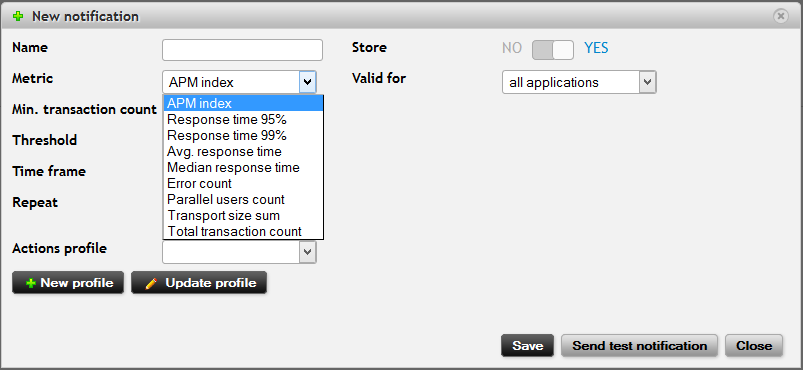Open the Valid for applications dropdown
The image size is (803, 370).
click(579, 82)
